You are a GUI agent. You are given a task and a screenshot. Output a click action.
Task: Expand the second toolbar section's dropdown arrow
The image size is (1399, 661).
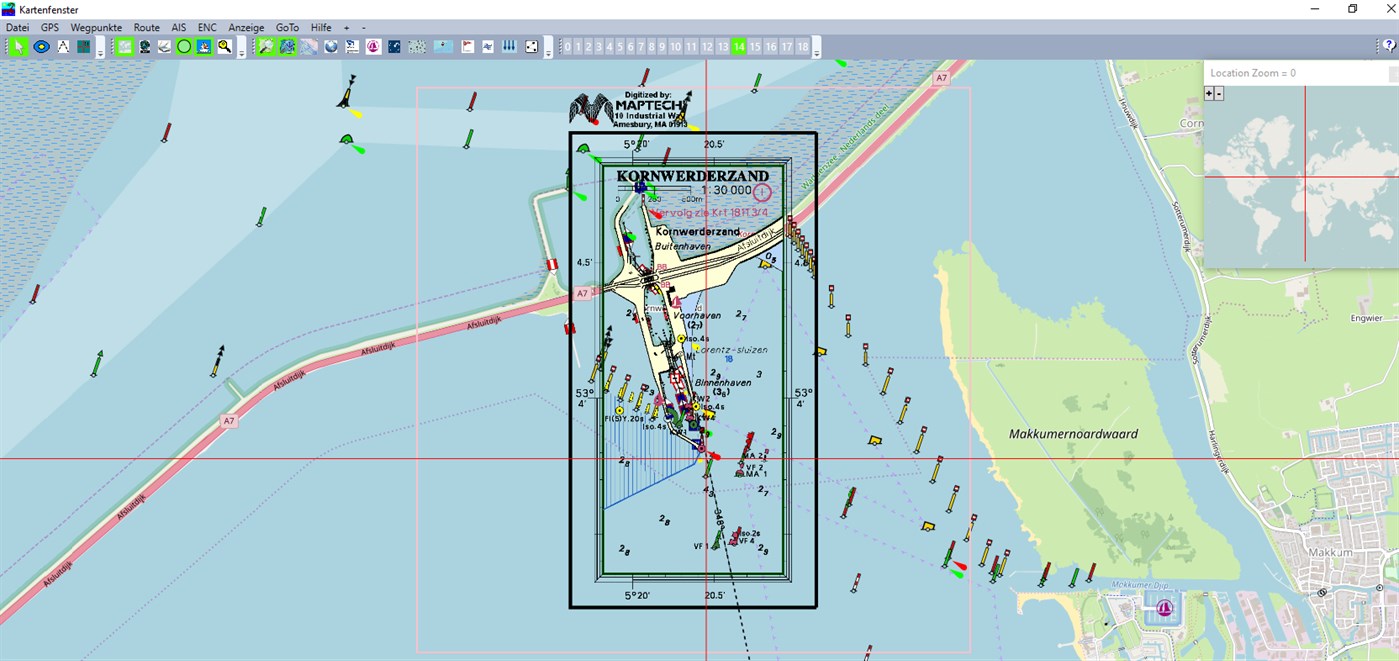coord(242,51)
